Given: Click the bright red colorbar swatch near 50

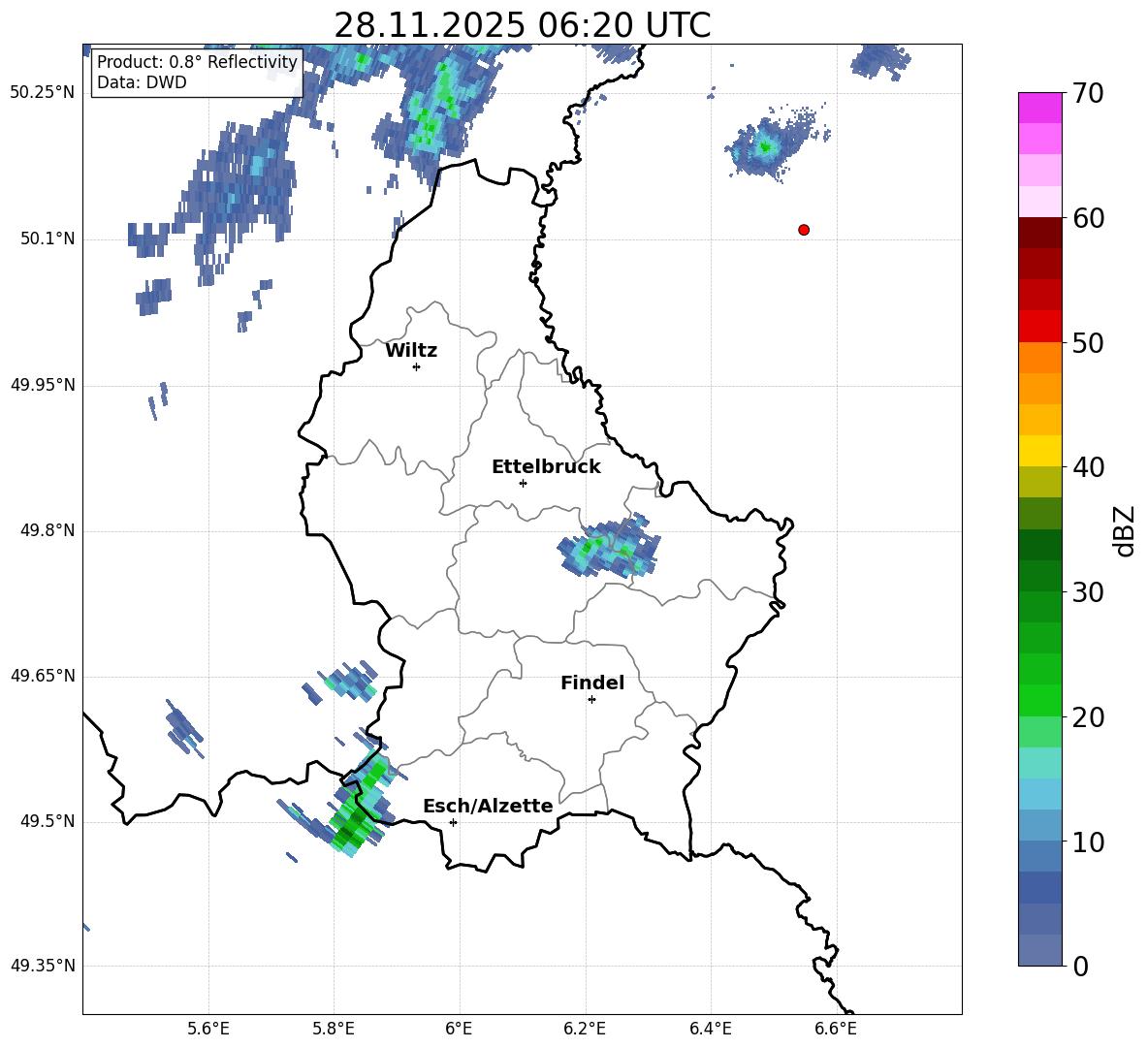Looking at the screenshot, I should coord(1039,327).
